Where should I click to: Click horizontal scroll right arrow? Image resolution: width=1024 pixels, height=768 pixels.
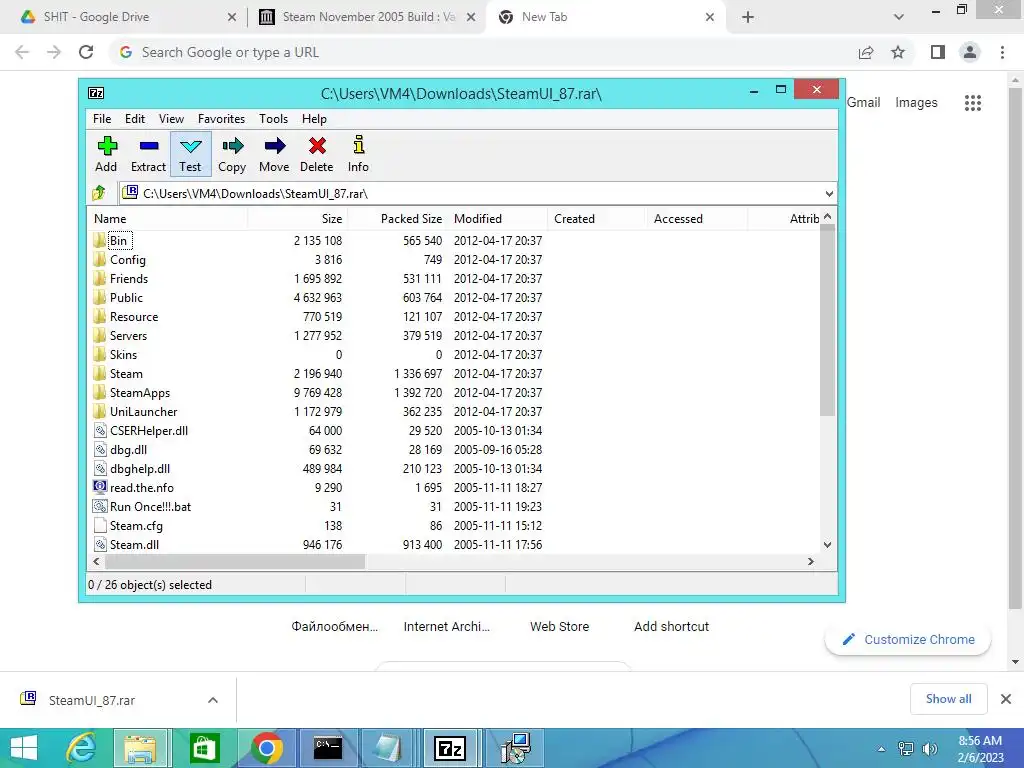[x=810, y=562]
